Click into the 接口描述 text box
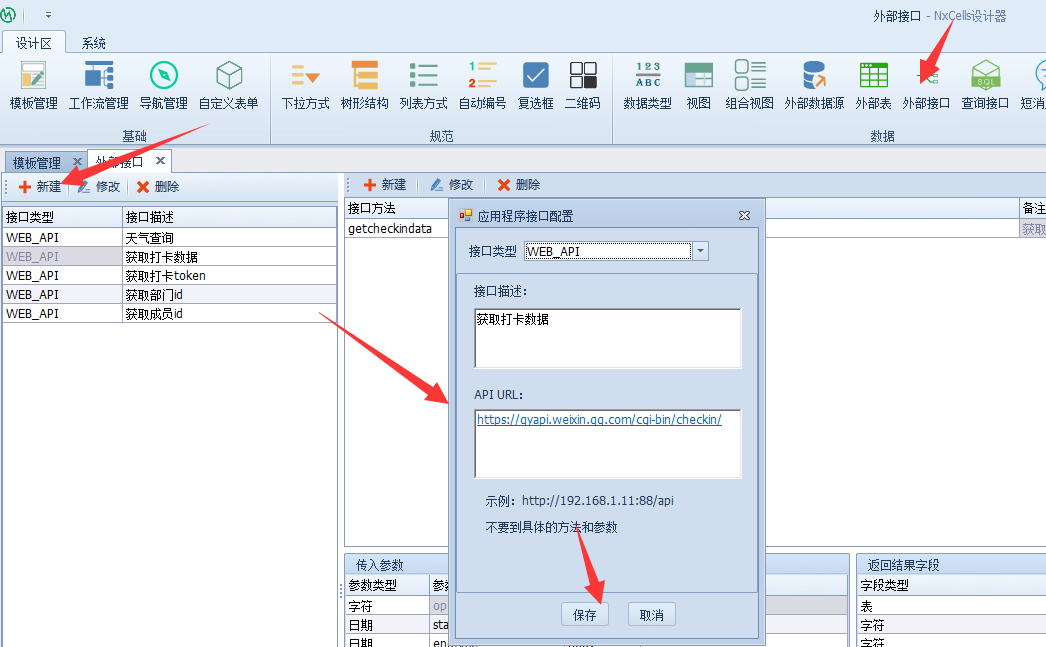This screenshot has height=647, width=1046. pos(607,338)
